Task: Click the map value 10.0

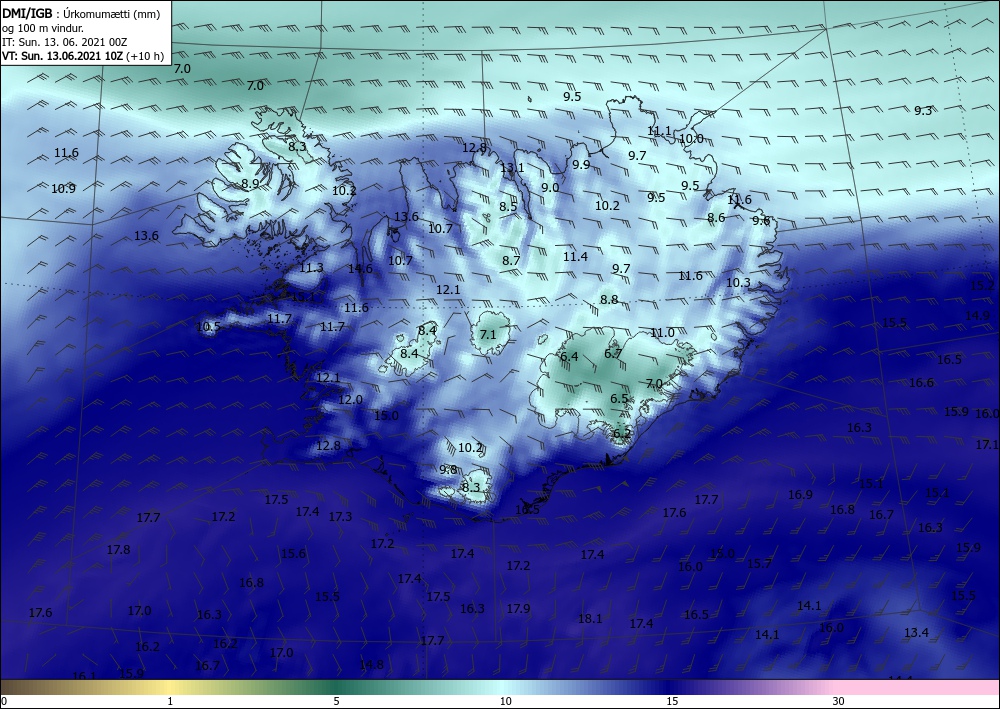Action: [x=691, y=138]
